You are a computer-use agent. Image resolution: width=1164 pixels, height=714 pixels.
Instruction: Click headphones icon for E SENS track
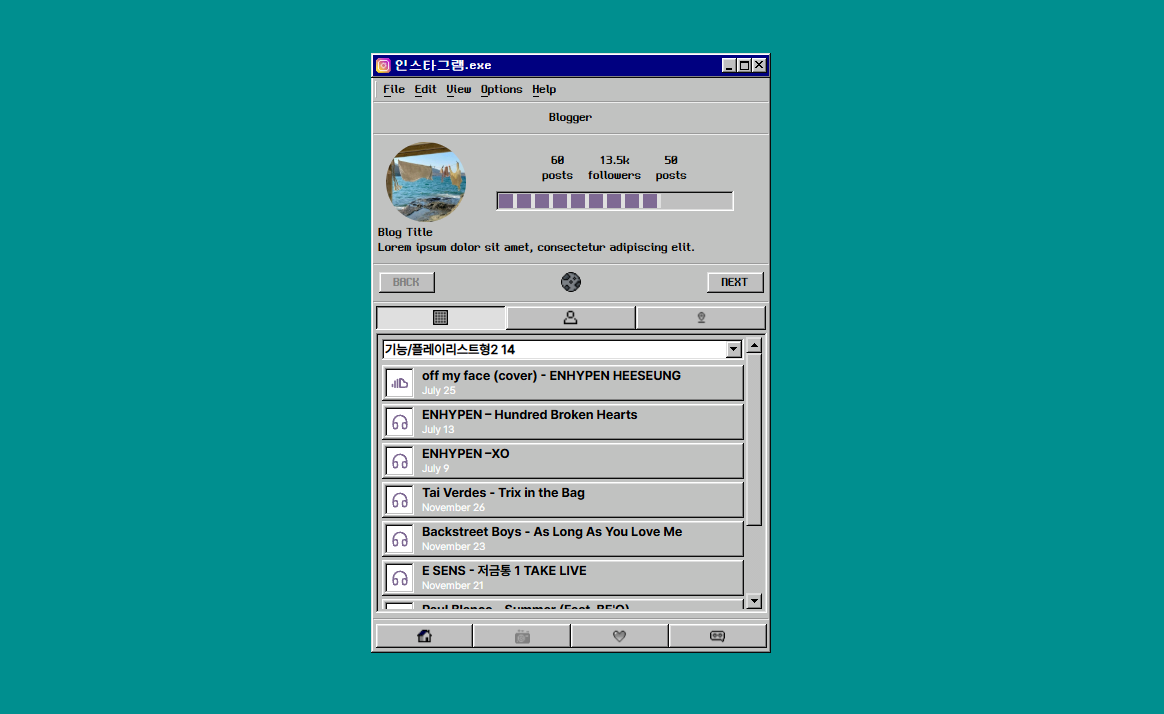399,578
